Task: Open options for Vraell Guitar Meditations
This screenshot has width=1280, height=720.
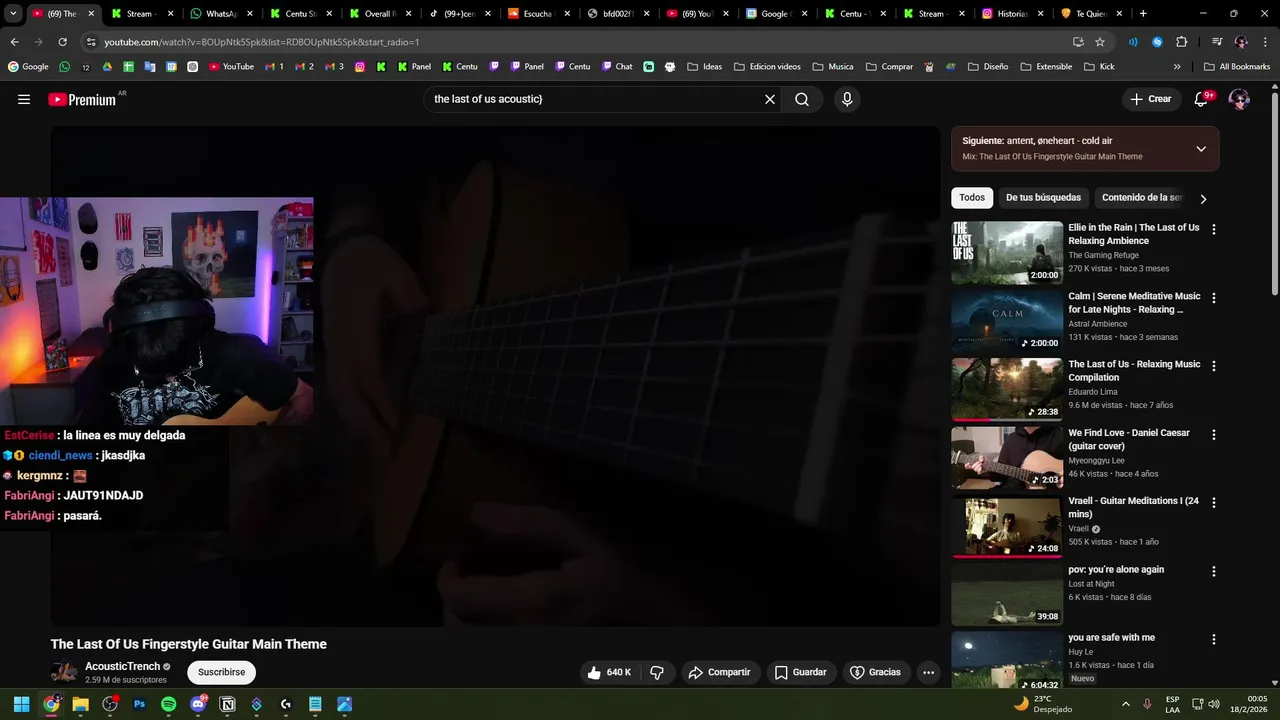Action: 1214,503
